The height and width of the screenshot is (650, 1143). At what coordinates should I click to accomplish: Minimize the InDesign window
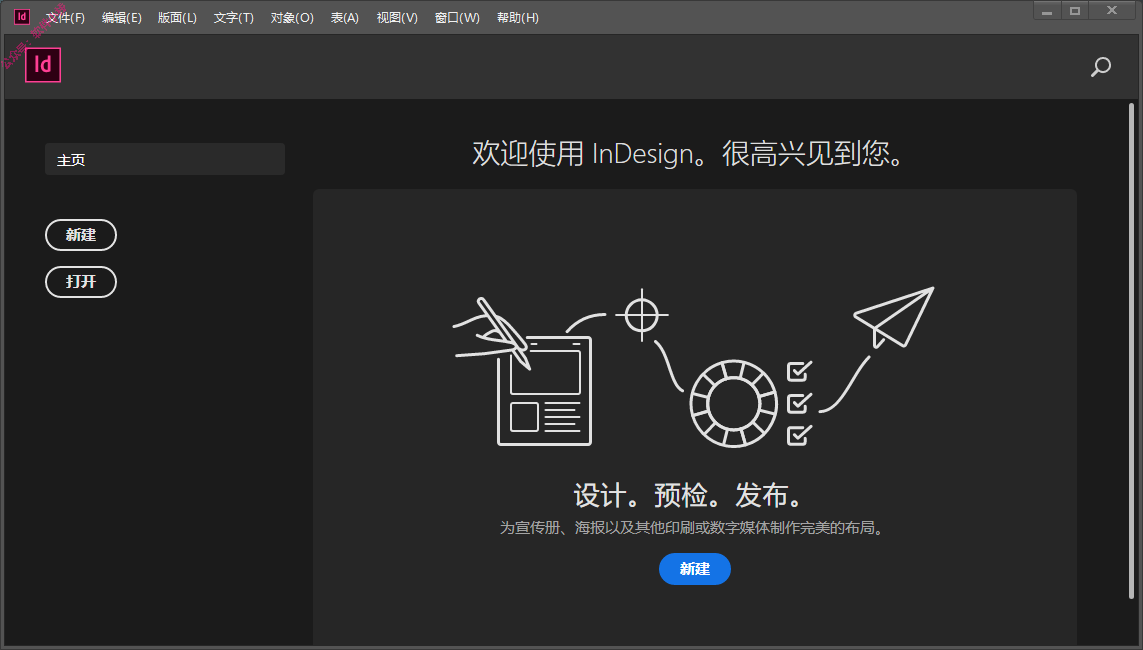[1047, 11]
